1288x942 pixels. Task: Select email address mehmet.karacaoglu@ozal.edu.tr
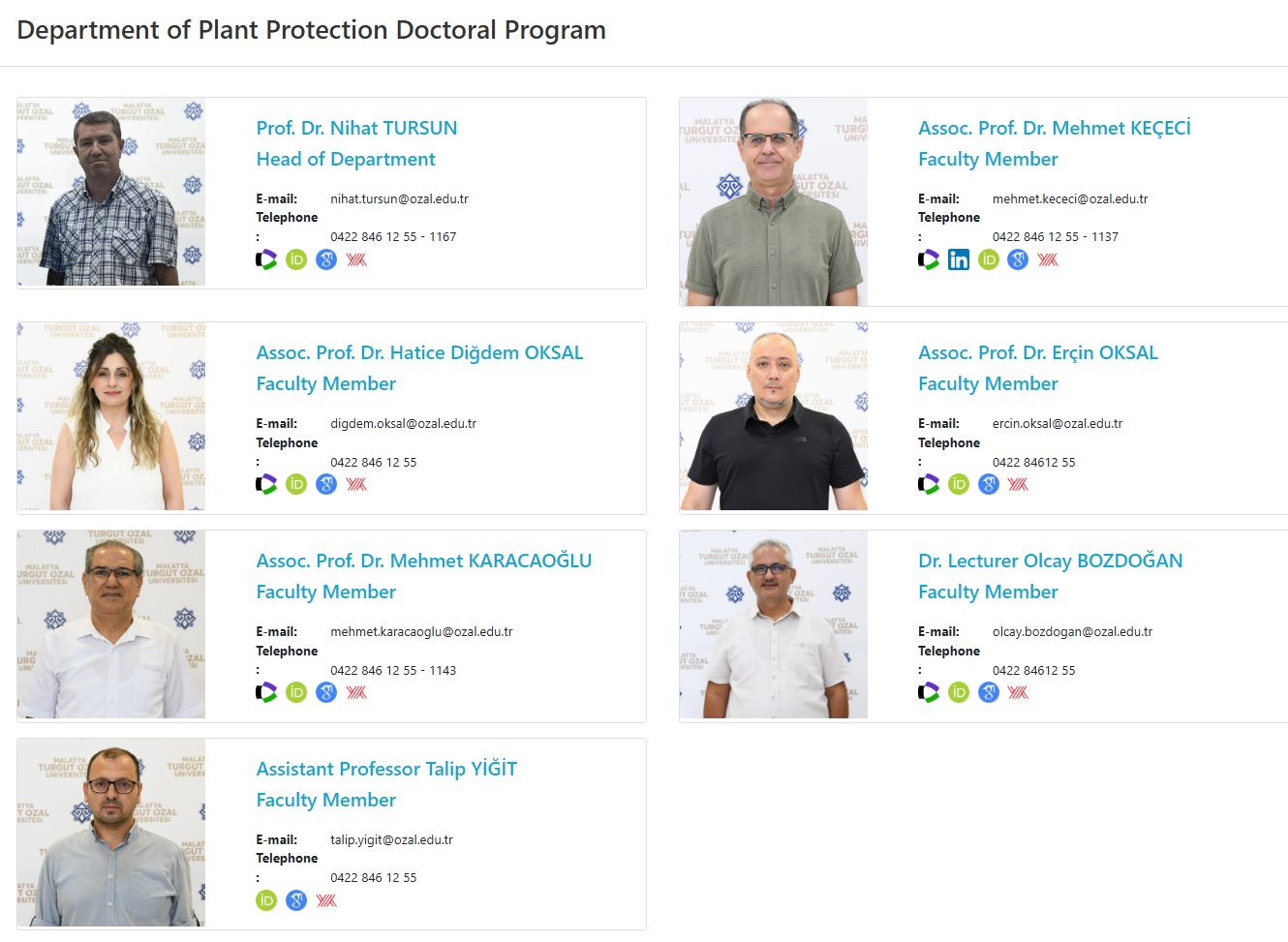421,631
